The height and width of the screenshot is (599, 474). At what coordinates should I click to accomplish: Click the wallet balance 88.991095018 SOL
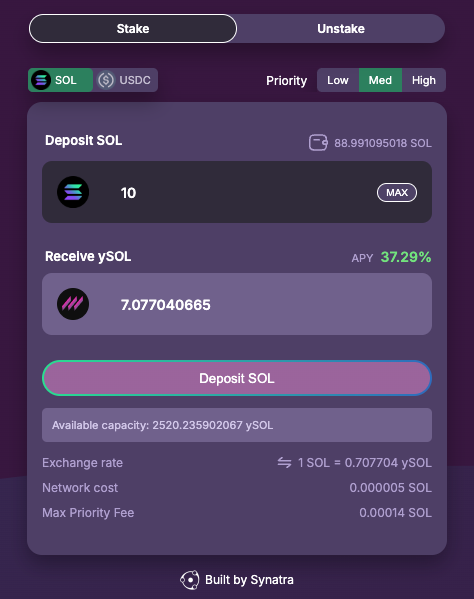[x=383, y=143]
